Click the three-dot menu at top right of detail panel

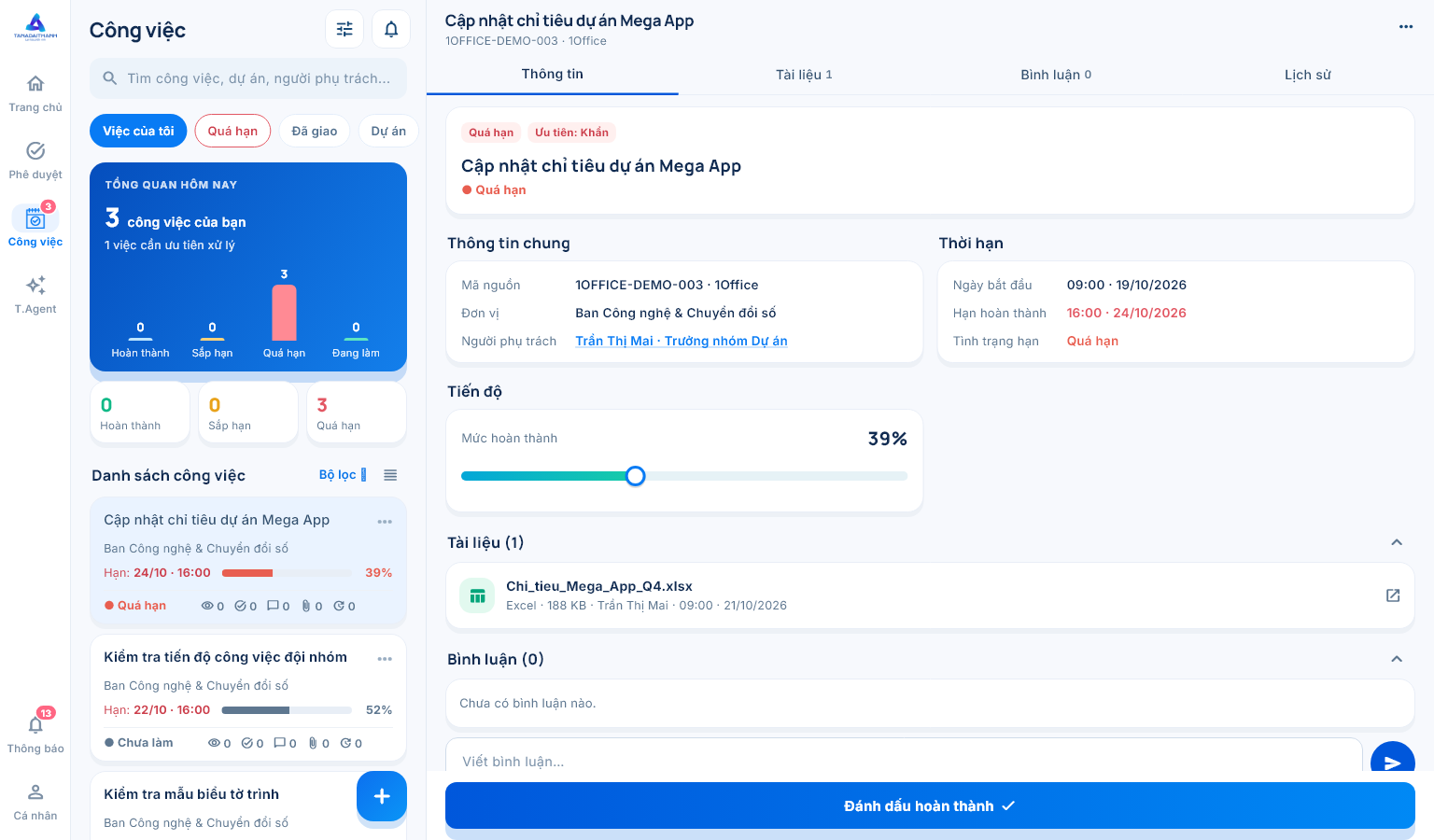coord(1406,27)
